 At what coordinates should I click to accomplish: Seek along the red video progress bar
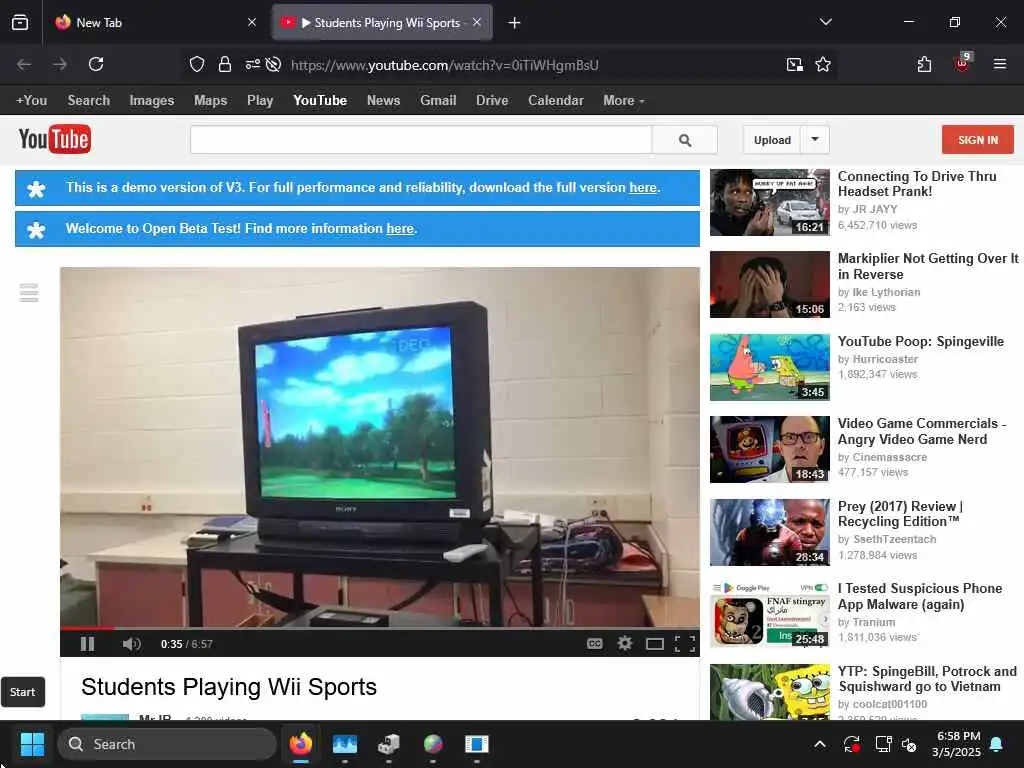(379, 628)
